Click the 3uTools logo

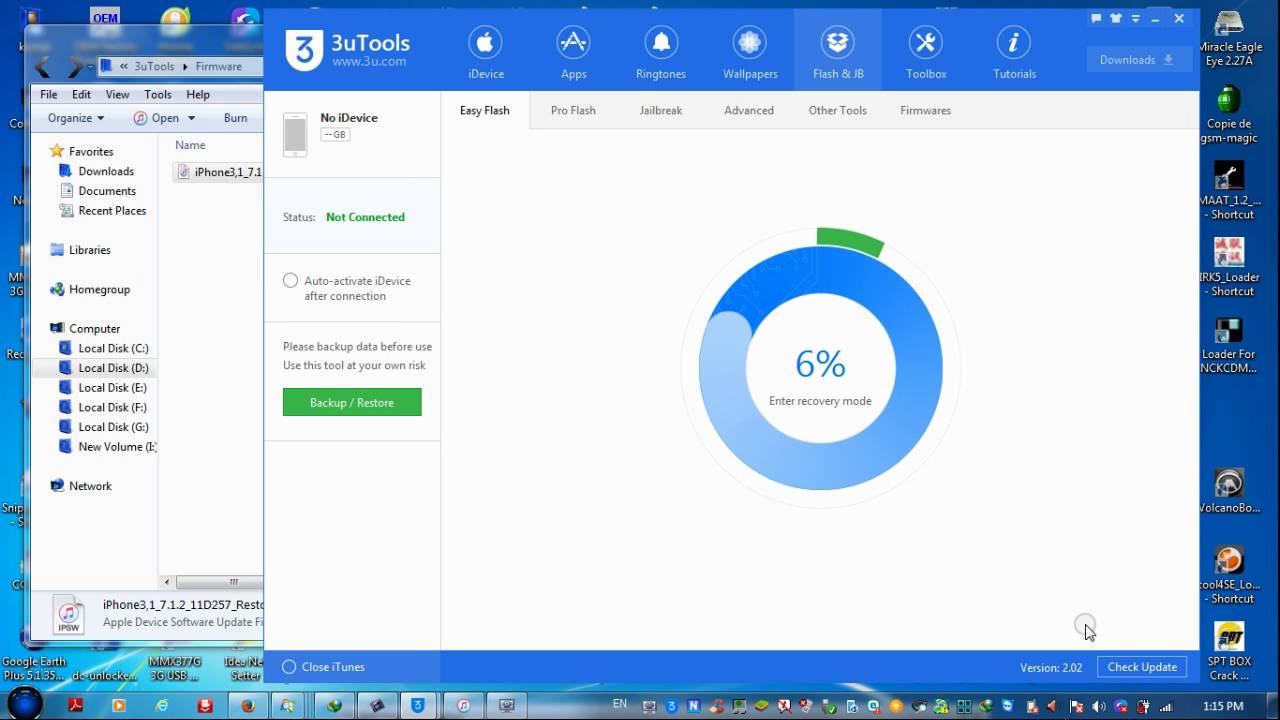coord(347,51)
